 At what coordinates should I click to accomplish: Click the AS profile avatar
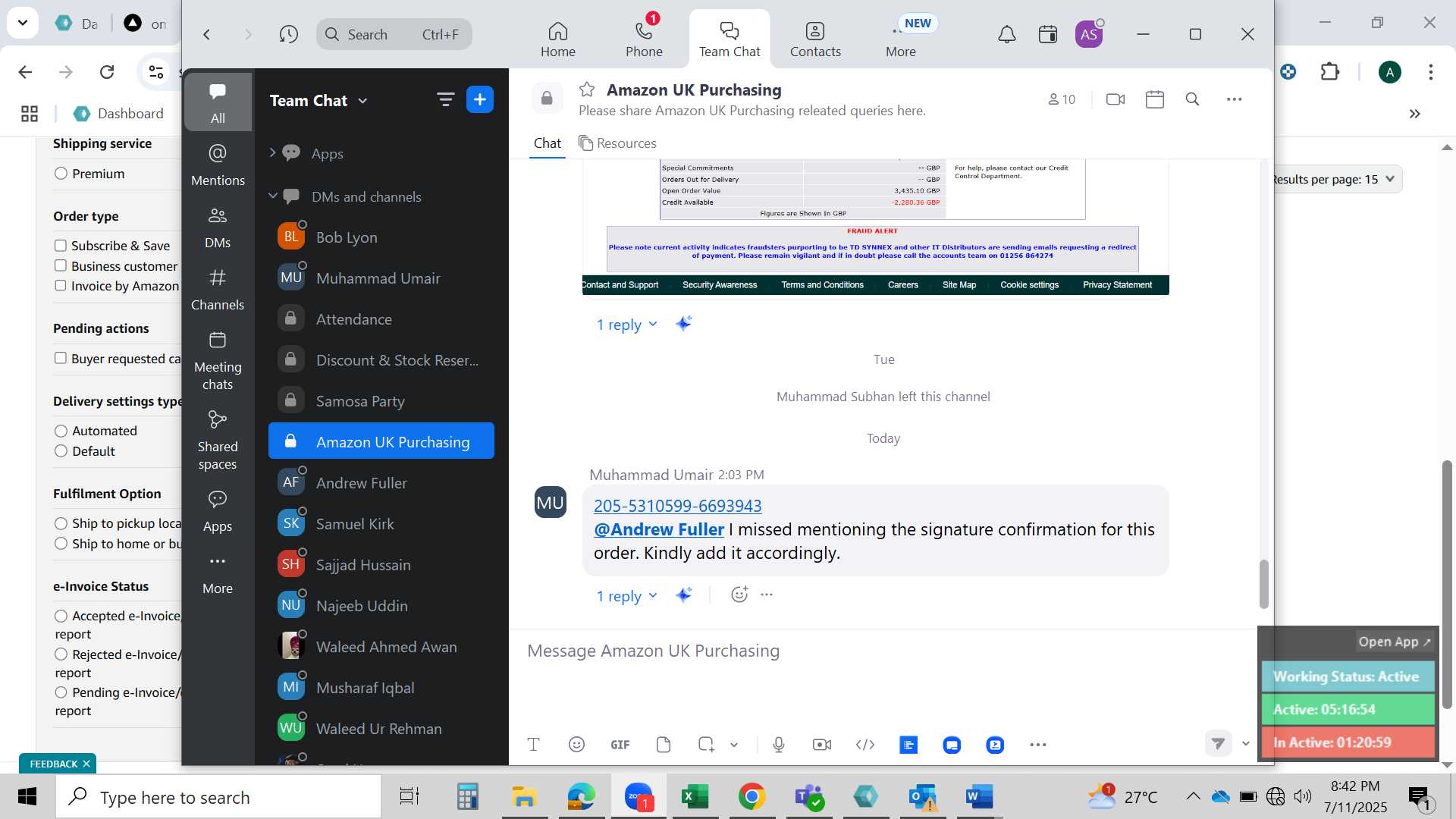click(x=1089, y=34)
